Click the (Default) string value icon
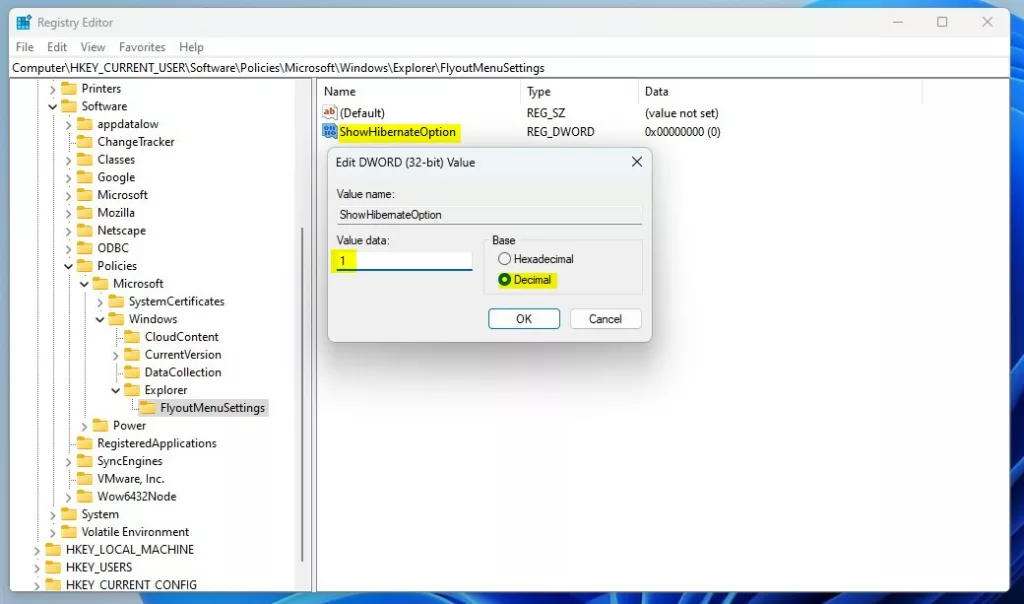 click(330, 112)
